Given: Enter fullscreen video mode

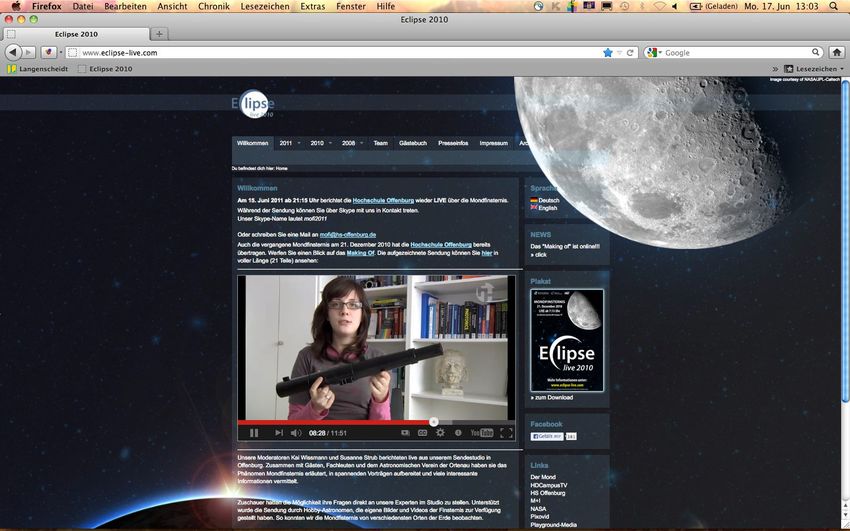Looking at the screenshot, I should [506, 432].
